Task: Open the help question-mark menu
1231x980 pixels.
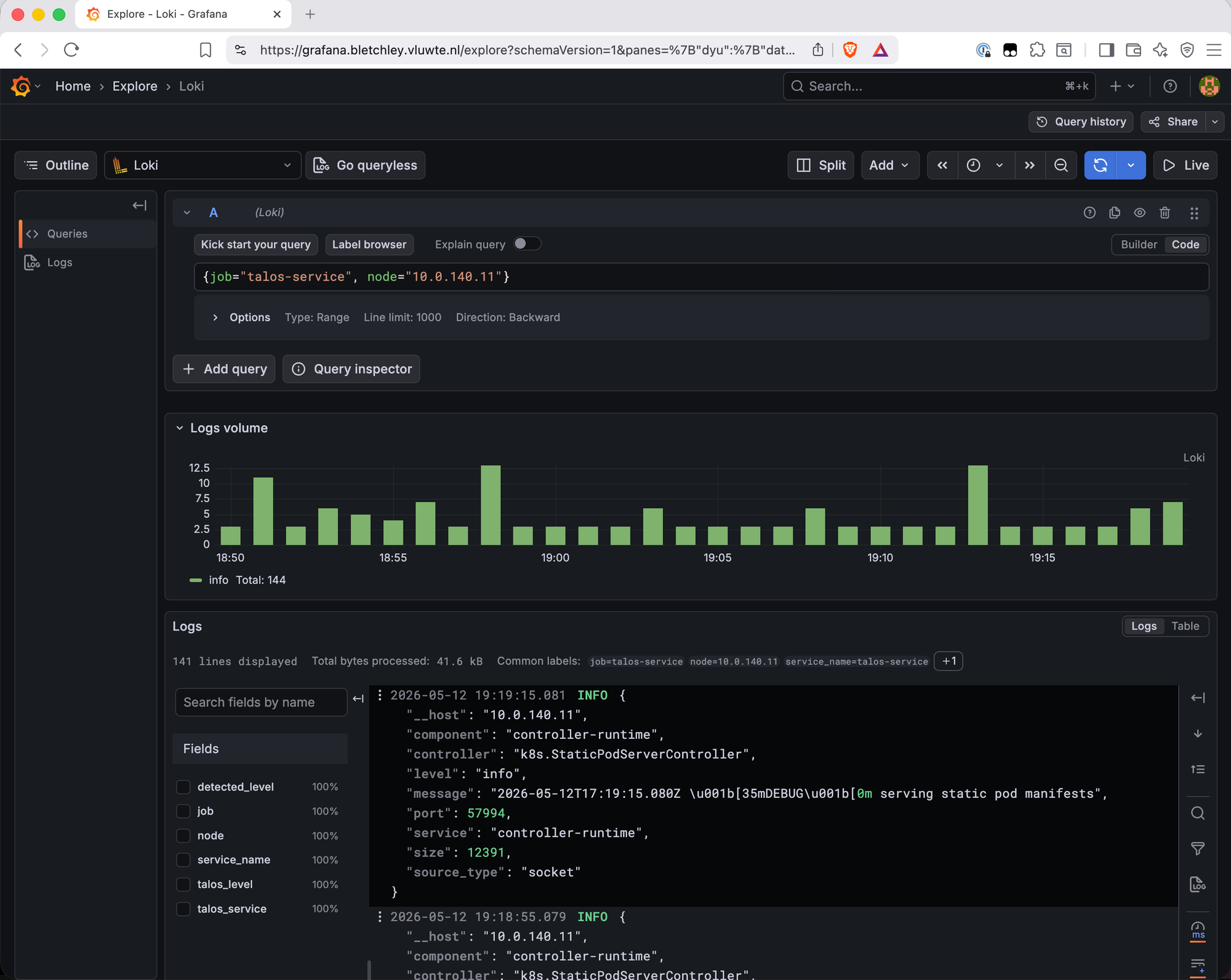Action: coord(1170,87)
